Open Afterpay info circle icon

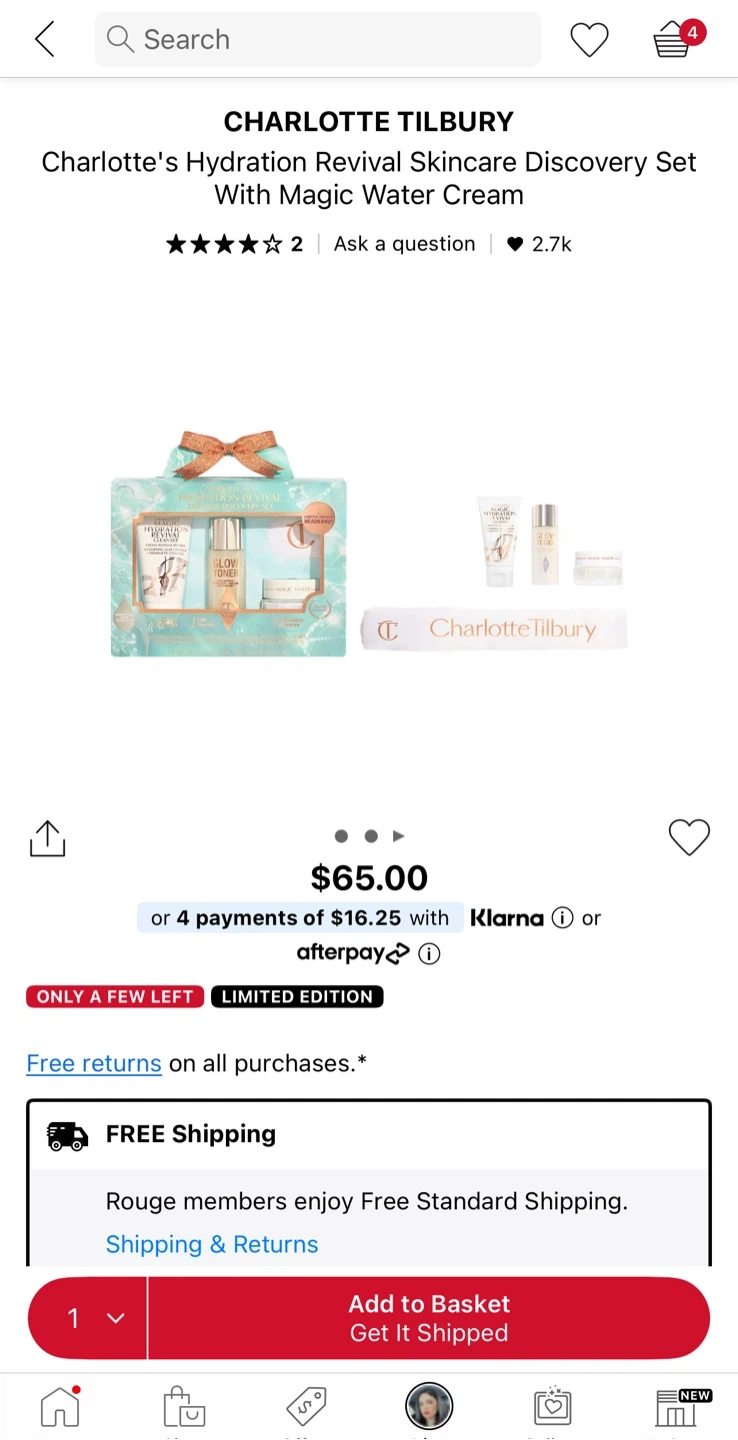[429, 954]
